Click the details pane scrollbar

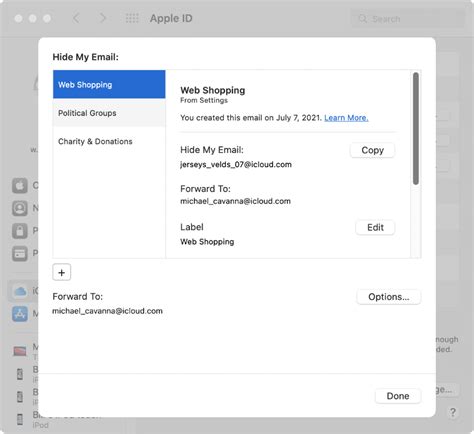[416, 128]
